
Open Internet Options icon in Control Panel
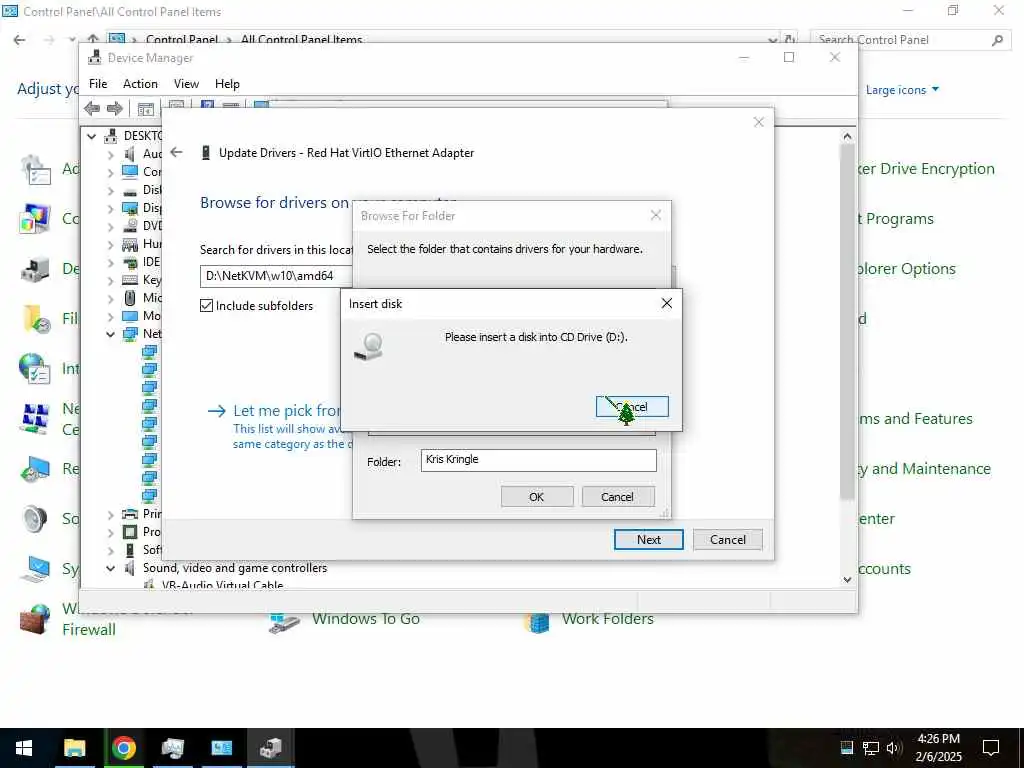coord(35,369)
